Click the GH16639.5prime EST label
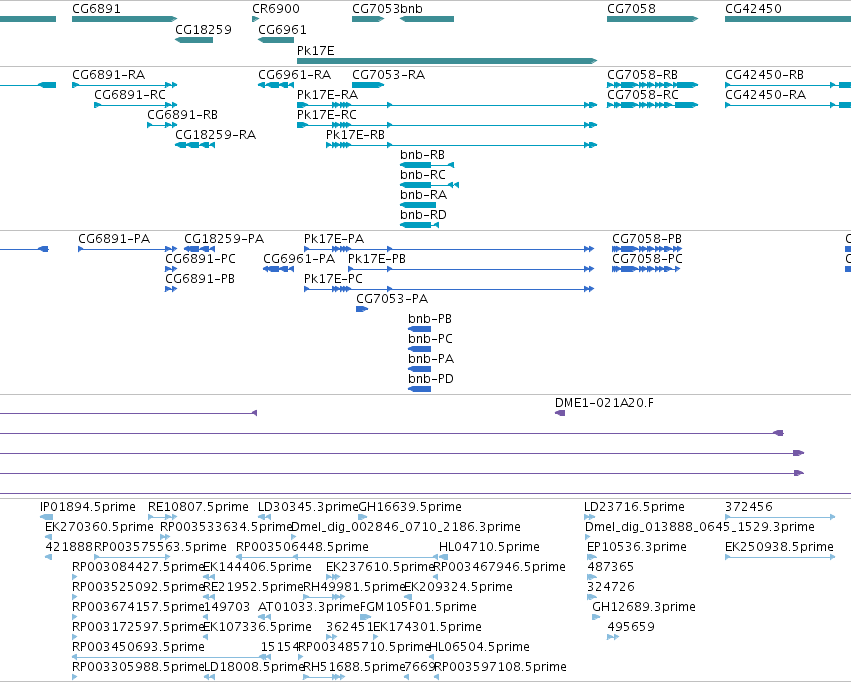 pos(410,507)
